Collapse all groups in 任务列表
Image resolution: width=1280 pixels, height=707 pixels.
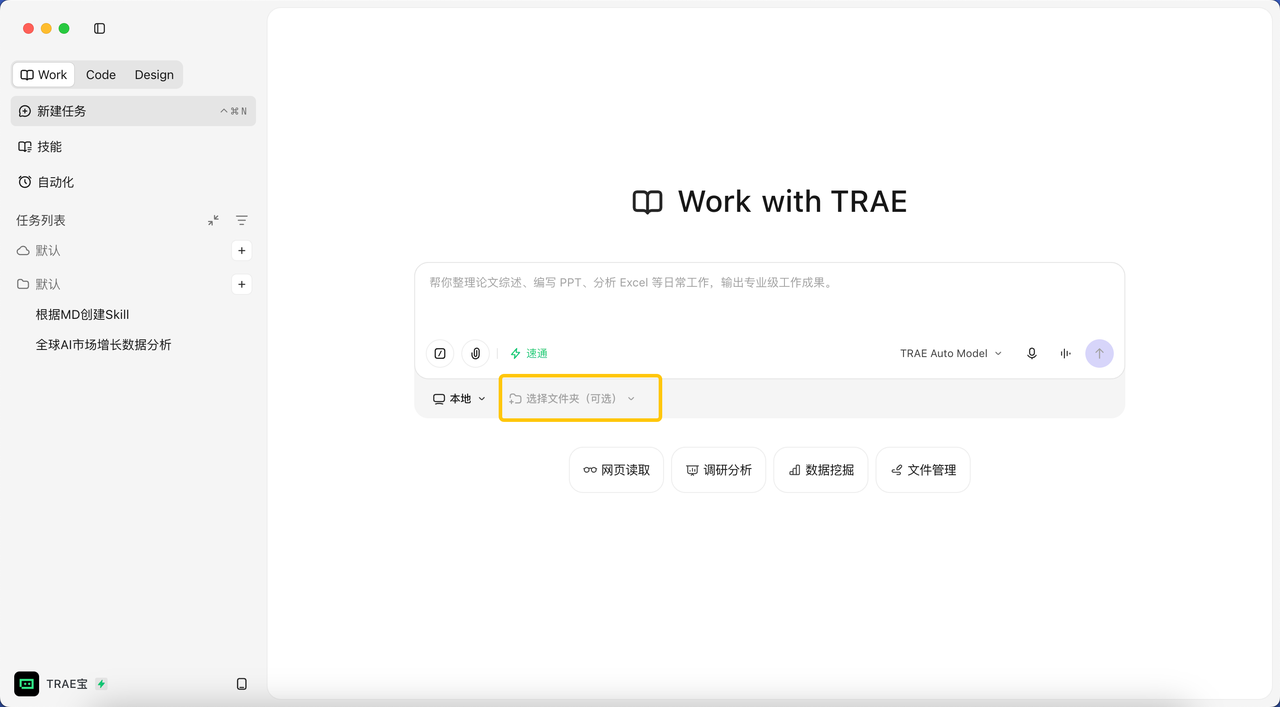(x=213, y=220)
